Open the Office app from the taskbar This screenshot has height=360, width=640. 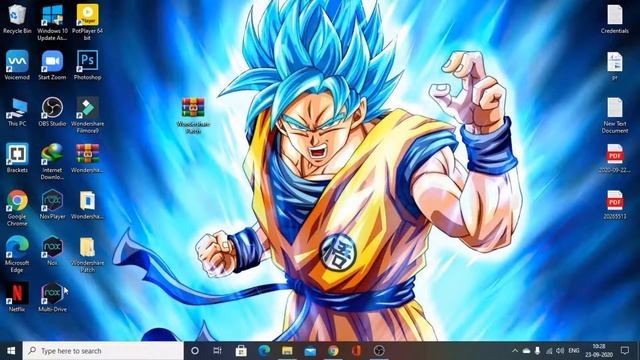(x=356, y=351)
